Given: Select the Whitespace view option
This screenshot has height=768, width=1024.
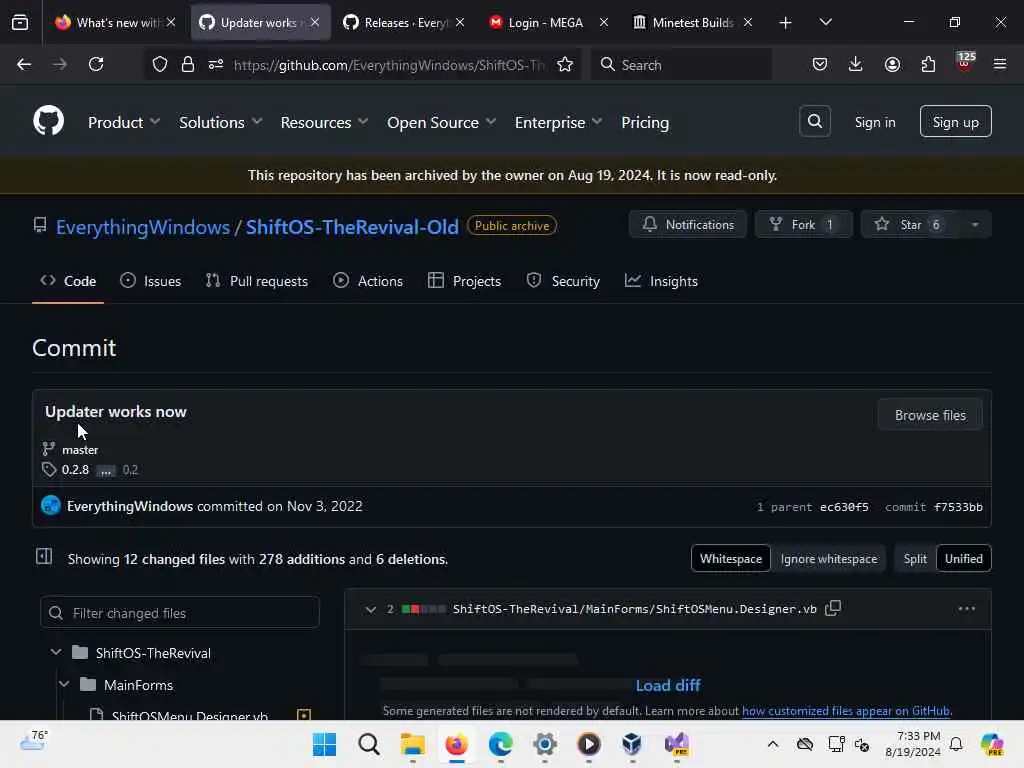Looking at the screenshot, I should (731, 558).
